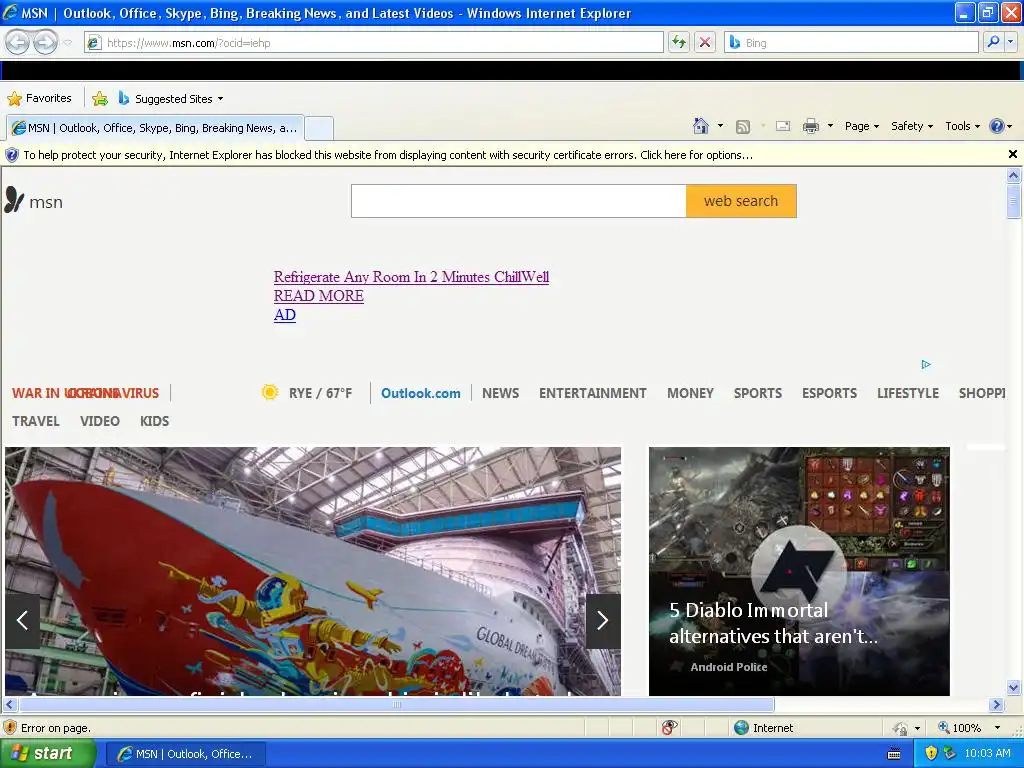Click the security shield tray icon
Image resolution: width=1024 pixels, height=768 pixels.
pyautogui.click(x=932, y=754)
